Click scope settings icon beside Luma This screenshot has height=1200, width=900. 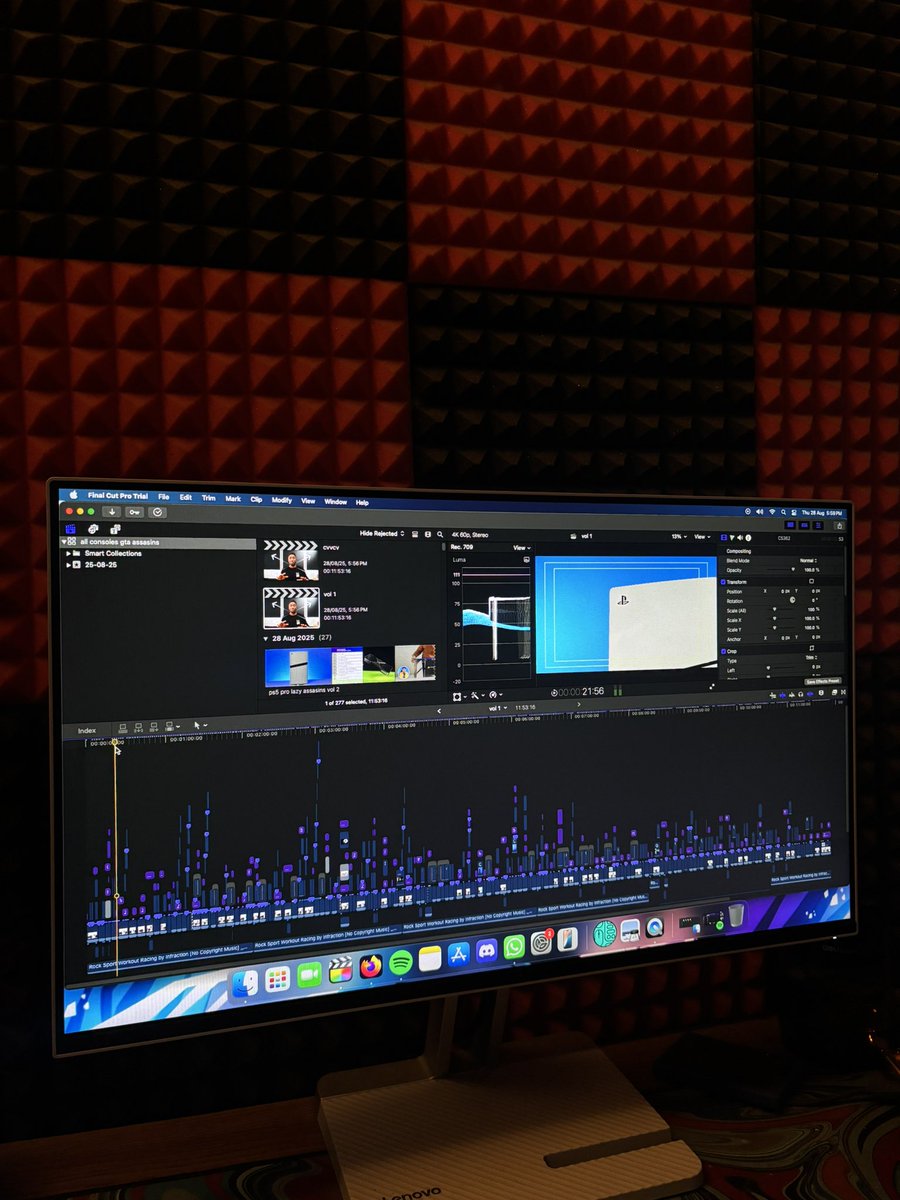coord(526,560)
